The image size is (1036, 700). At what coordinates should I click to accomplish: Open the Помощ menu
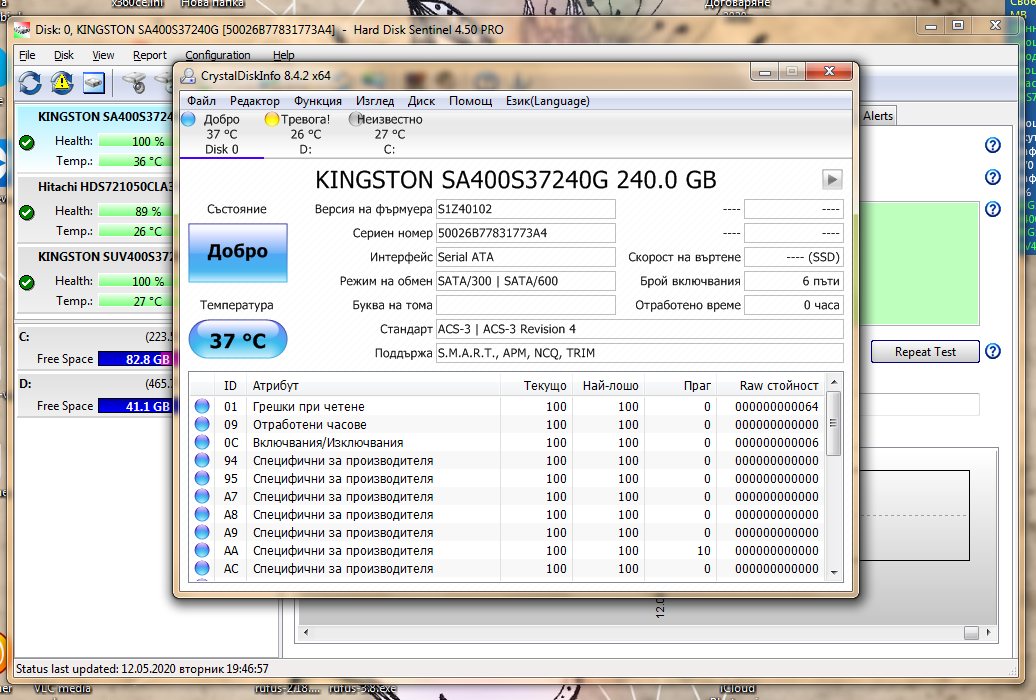point(470,100)
